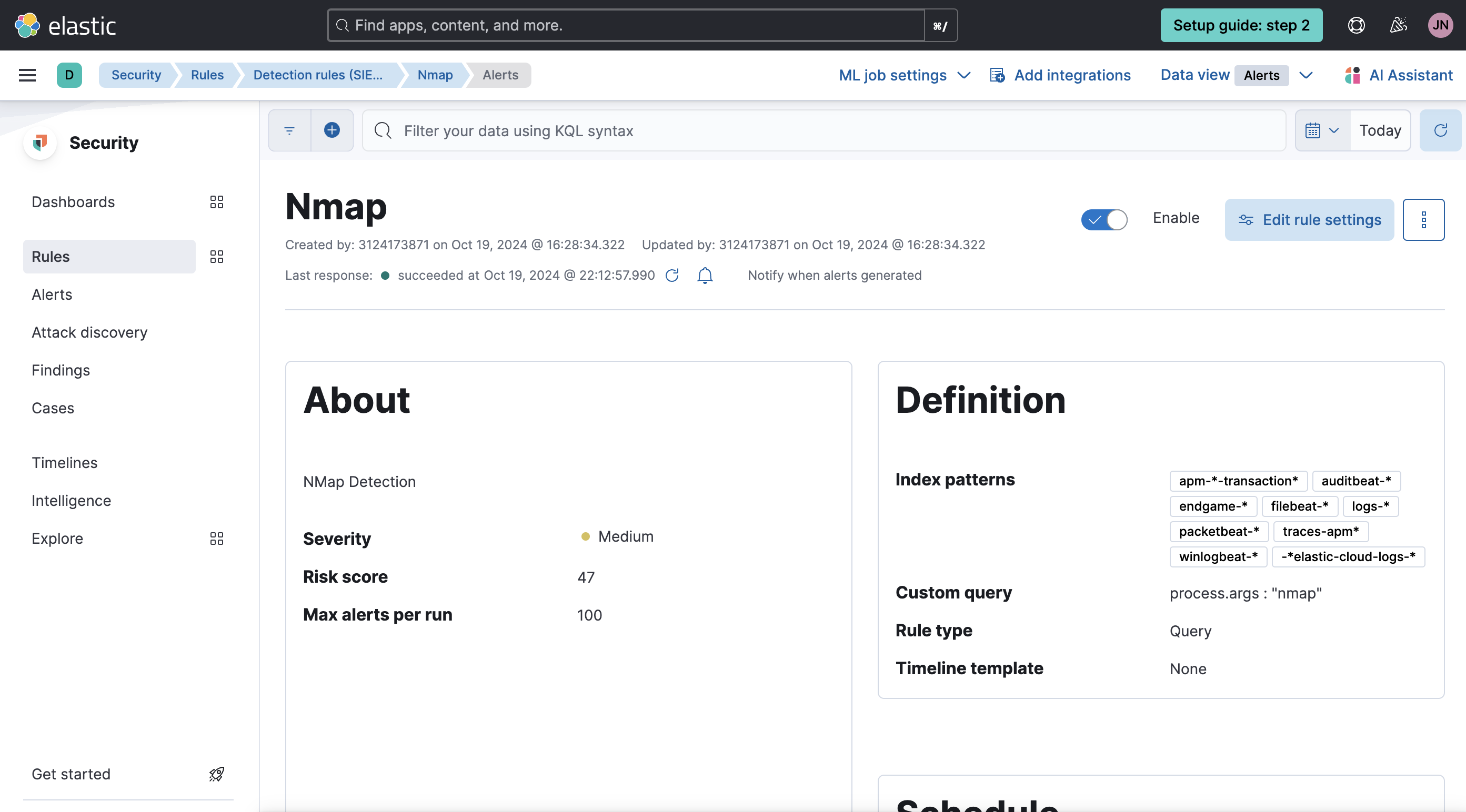Refresh the last response status icon
The width and height of the screenshot is (1466, 812).
coord(672,275)
